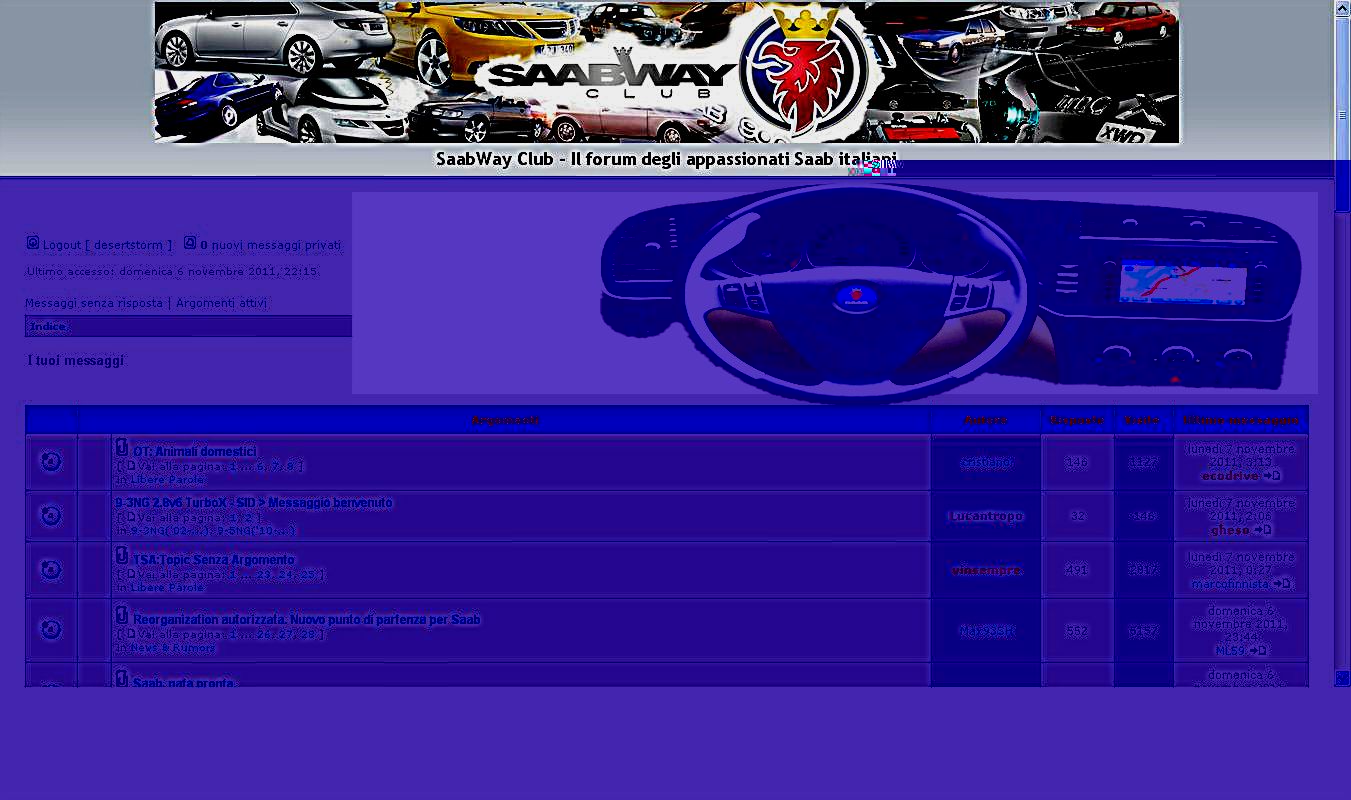View last poster marcofinnista's profile

point(1231,584)
